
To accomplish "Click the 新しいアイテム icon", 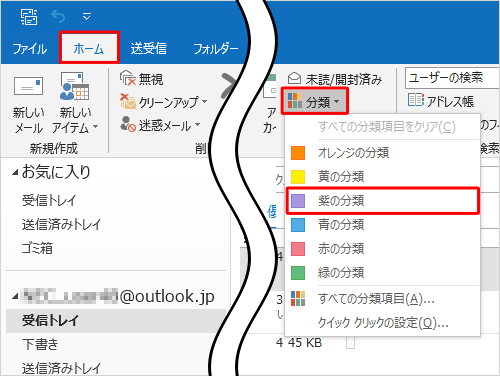I will click(x=75, y=86).
